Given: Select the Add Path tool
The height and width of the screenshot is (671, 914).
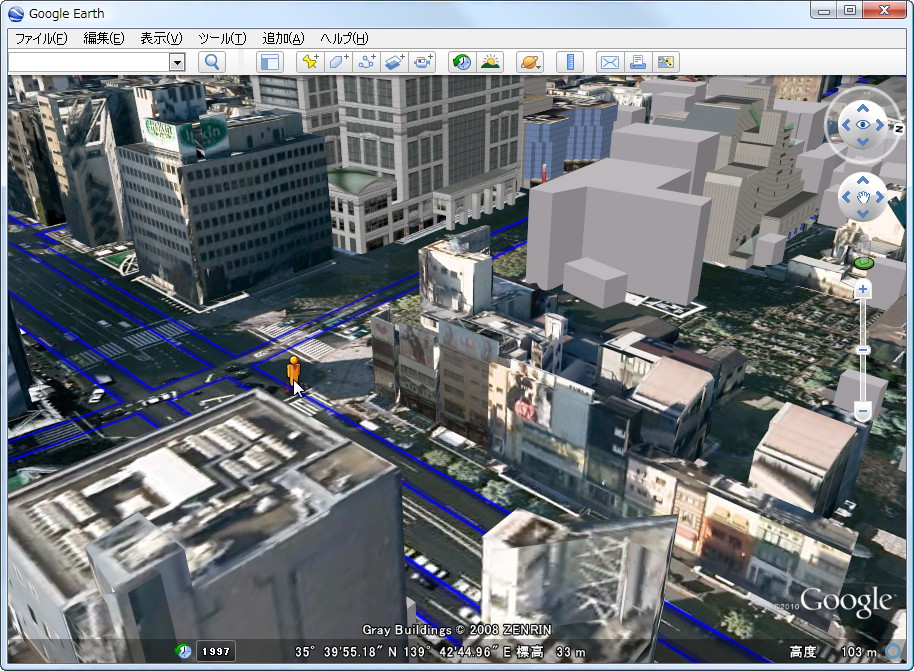Looking at the screenshot, I should click(x=367, y=61).
